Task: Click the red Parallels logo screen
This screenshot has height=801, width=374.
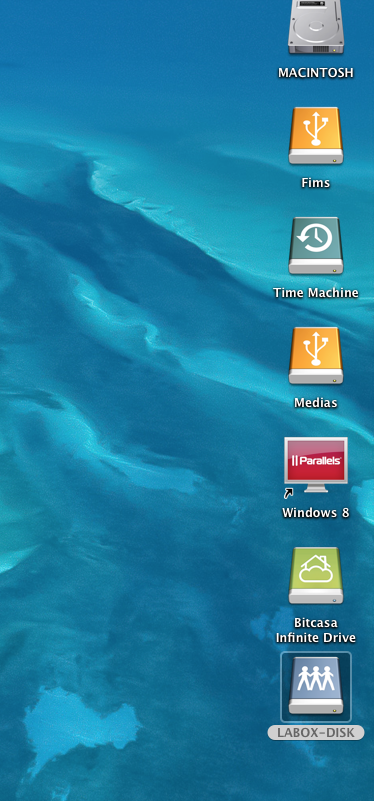Action: [x=316, y=460]
